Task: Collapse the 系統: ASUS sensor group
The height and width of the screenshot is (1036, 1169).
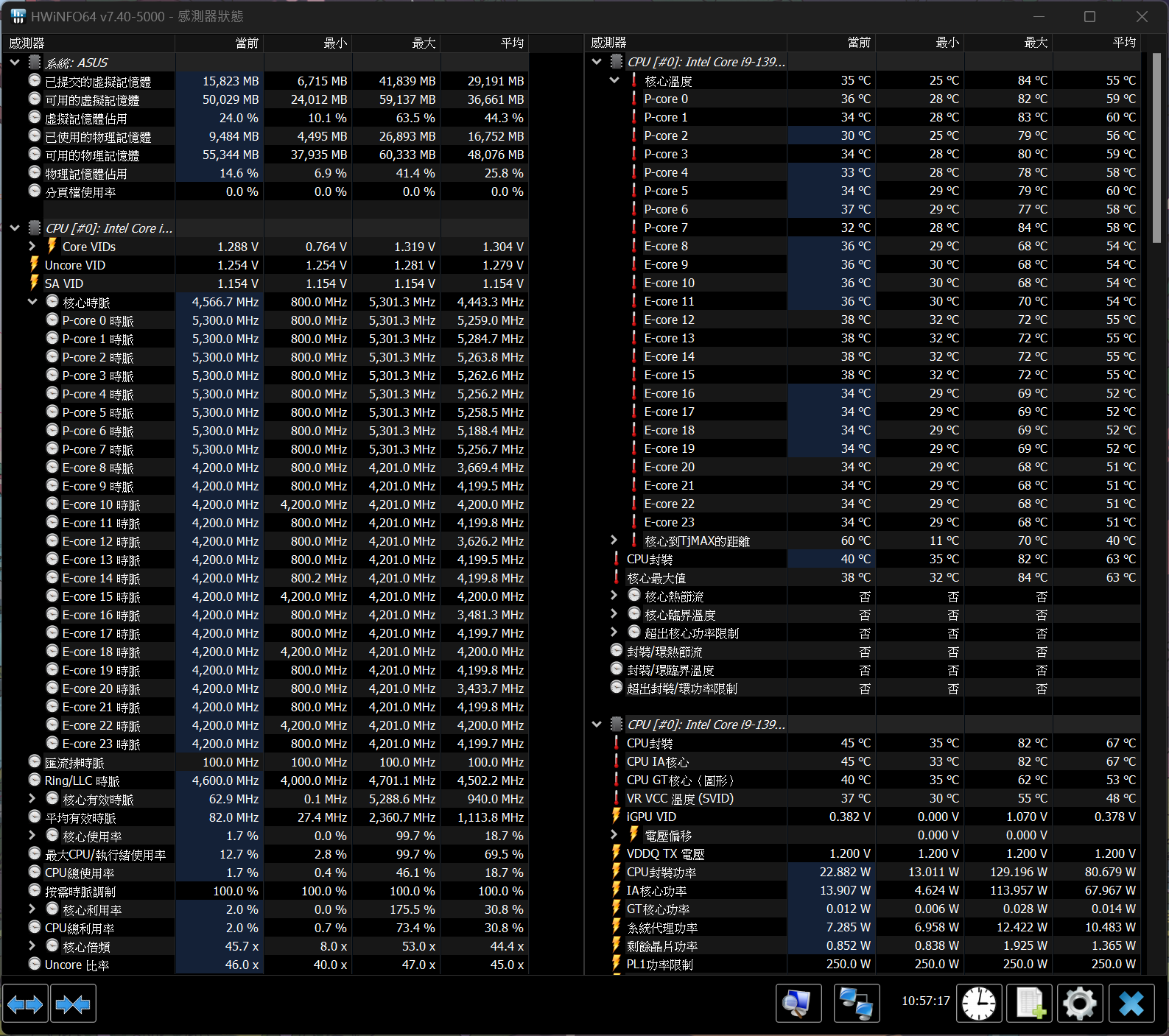Action: (15, 63)
